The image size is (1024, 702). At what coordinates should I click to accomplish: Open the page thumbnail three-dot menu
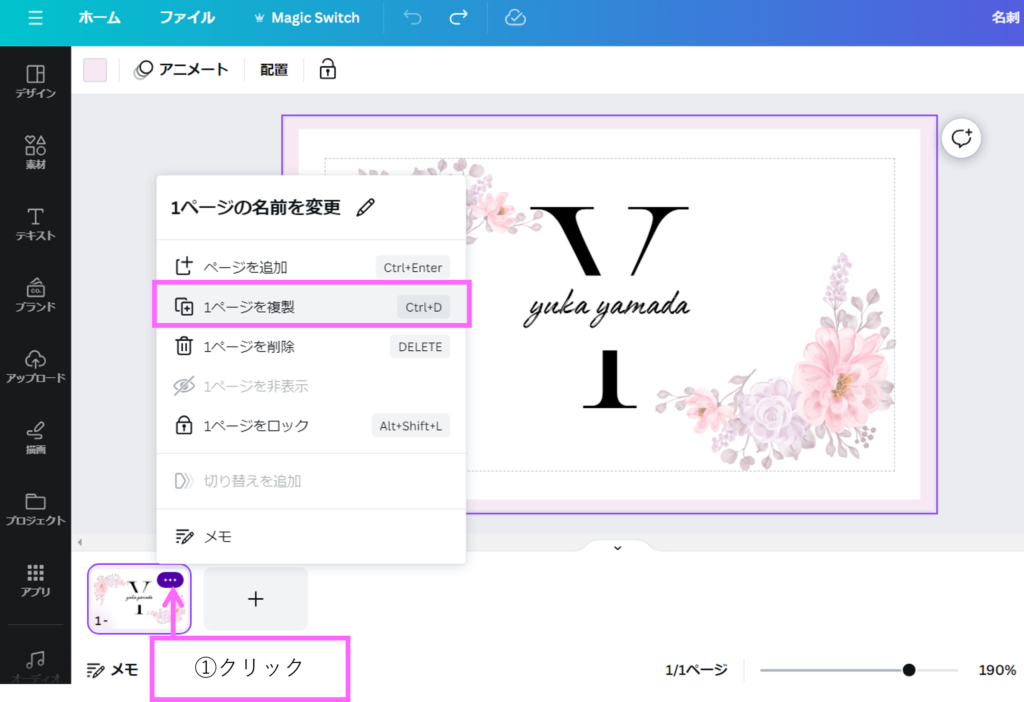tap(170, 580)
